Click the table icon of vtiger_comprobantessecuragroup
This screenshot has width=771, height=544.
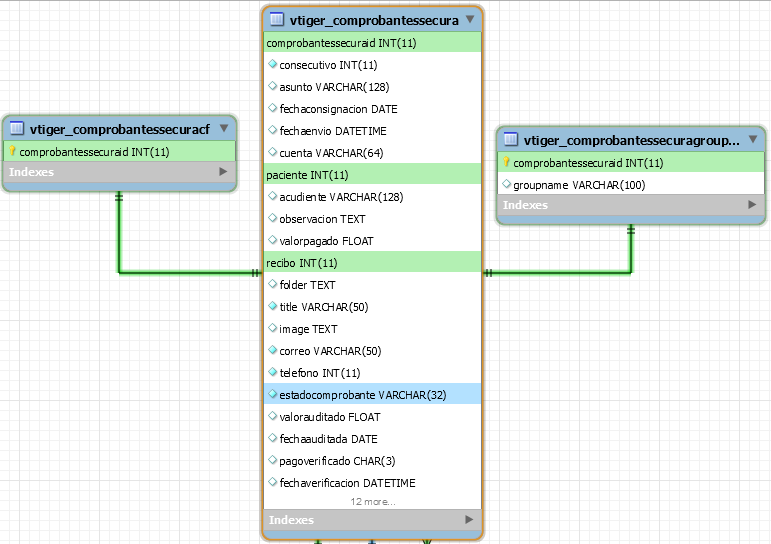[511, 140]
